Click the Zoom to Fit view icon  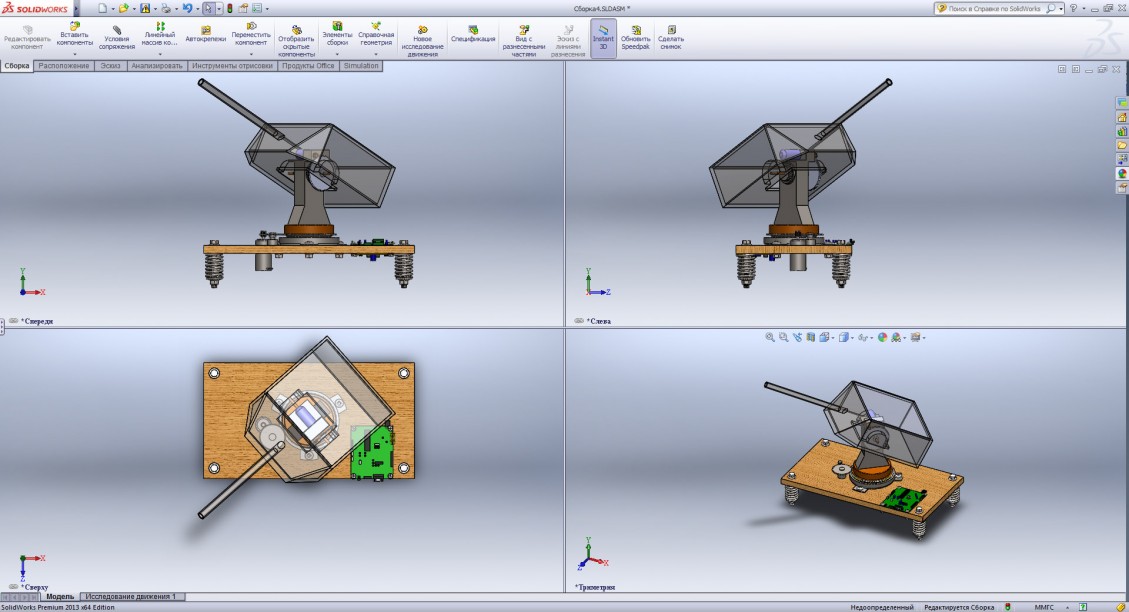770,337
